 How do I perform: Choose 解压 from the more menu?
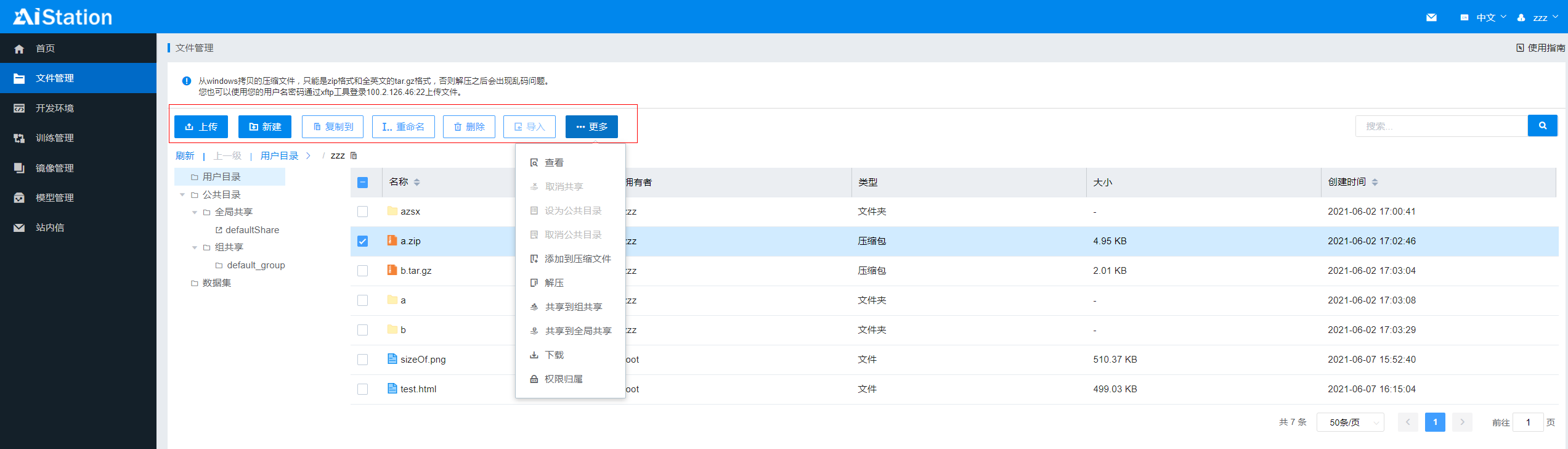554,282
